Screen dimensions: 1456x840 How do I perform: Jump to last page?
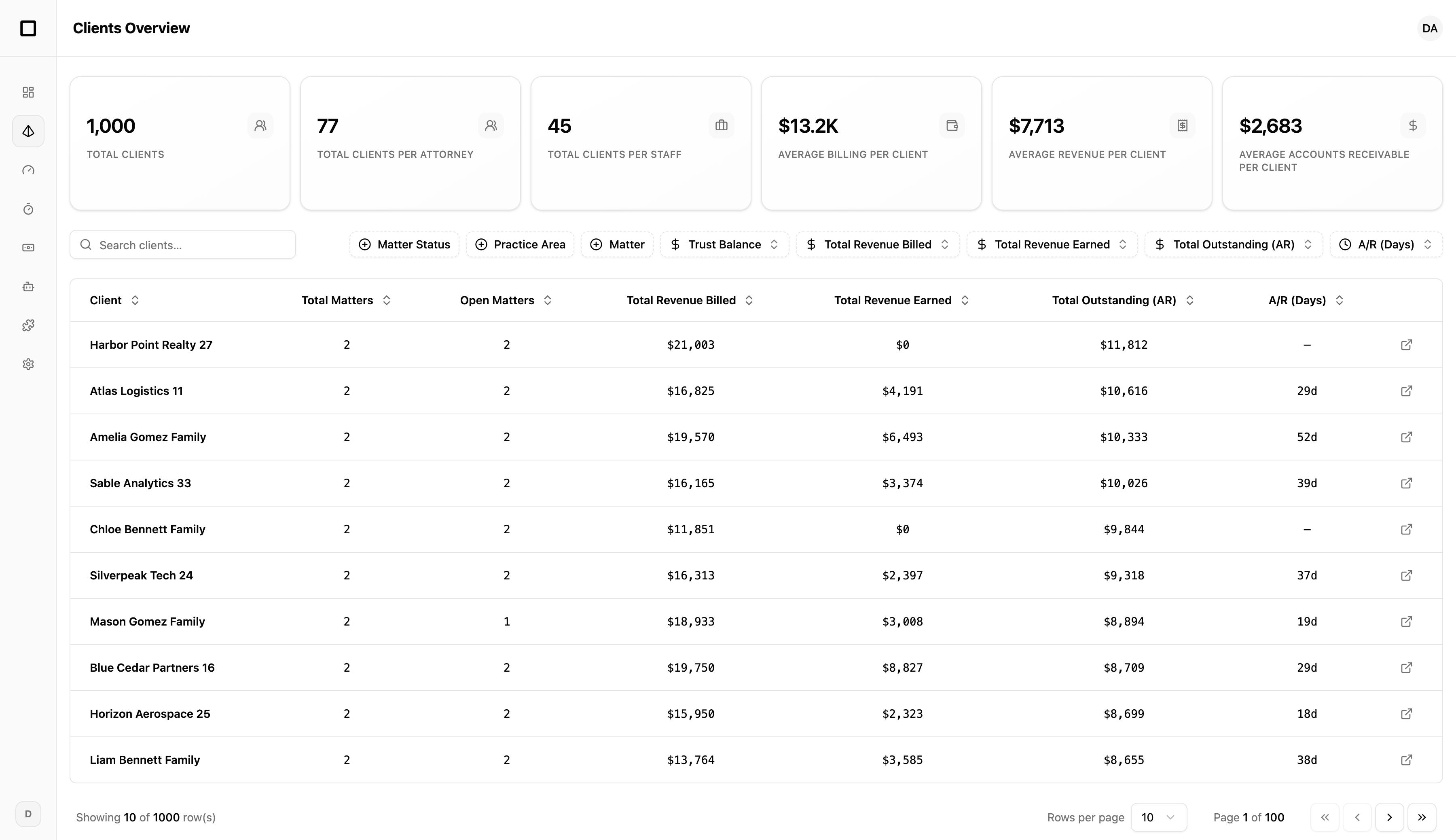click(1421, 817)
